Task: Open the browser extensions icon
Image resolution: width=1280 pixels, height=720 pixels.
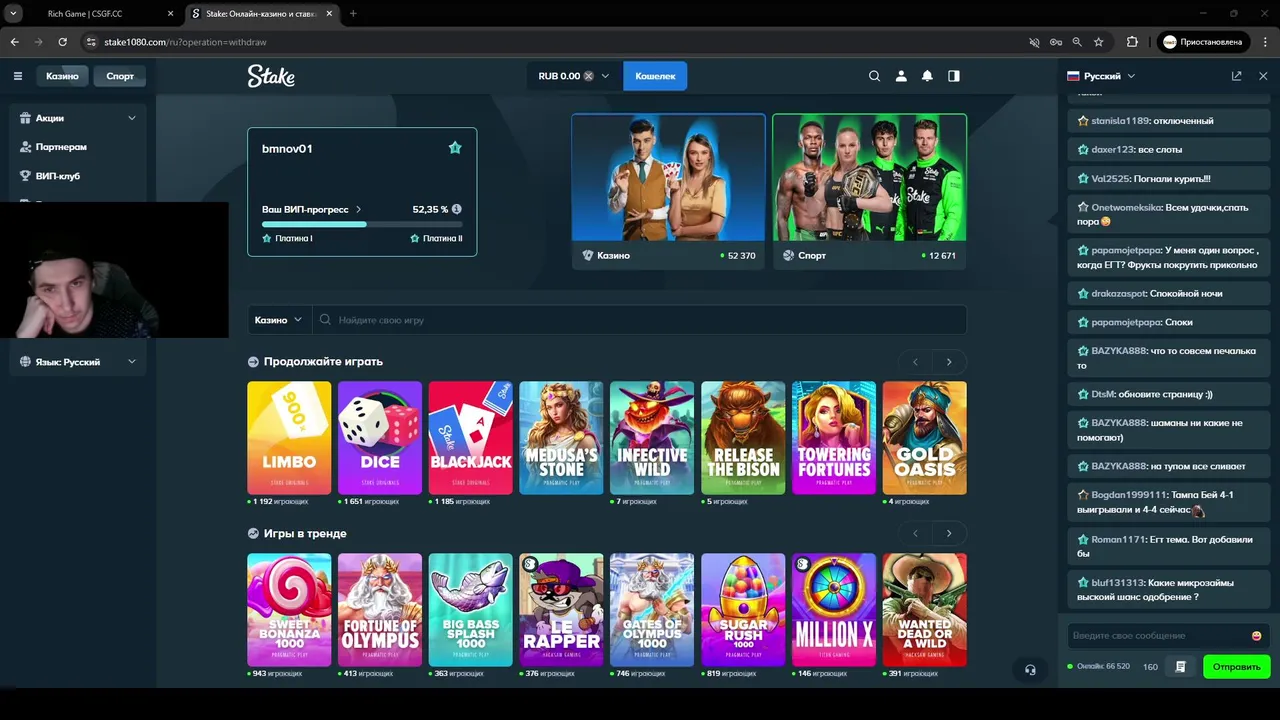Action: (x=1132, y=42)
